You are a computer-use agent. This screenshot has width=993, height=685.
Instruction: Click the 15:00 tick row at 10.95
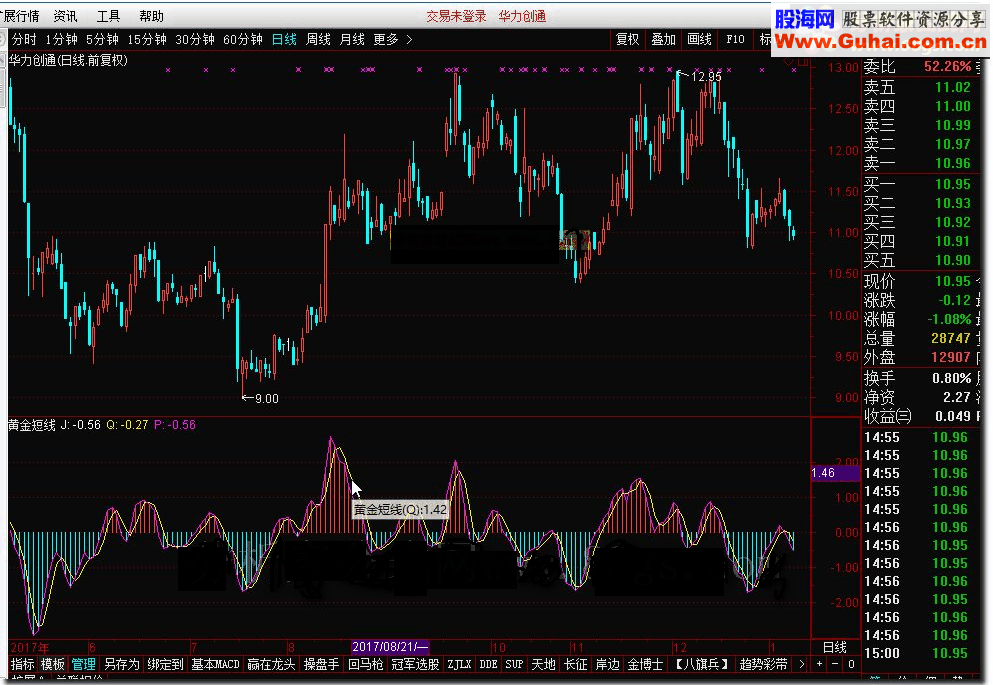pos(916,653)
